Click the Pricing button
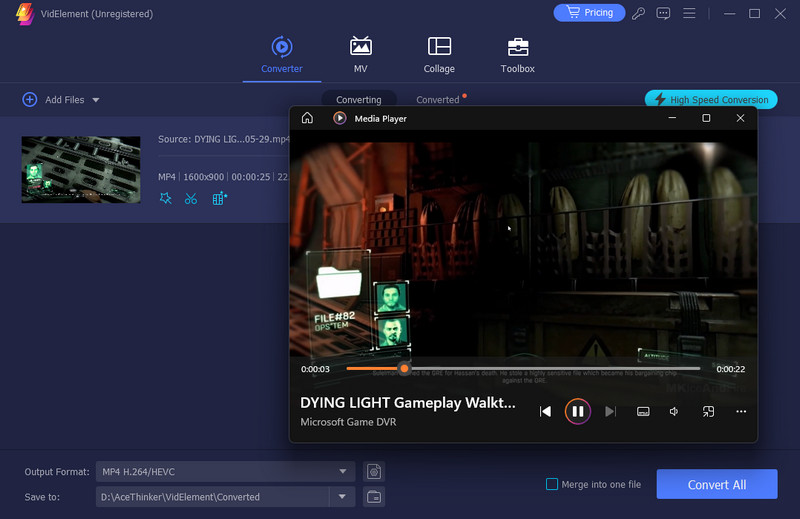The width and height of the screenshot is (800, 519). point(589,13)
